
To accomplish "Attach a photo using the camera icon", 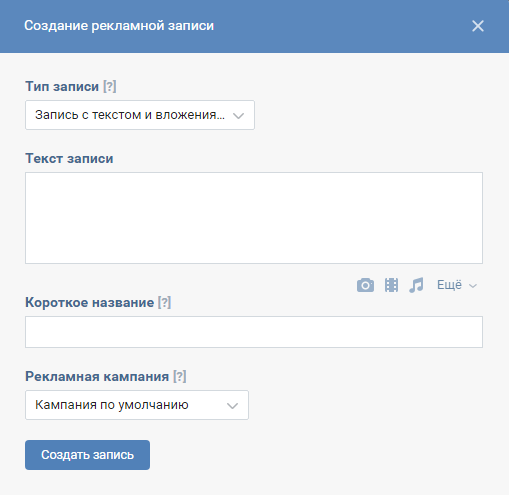I will 365,285.
